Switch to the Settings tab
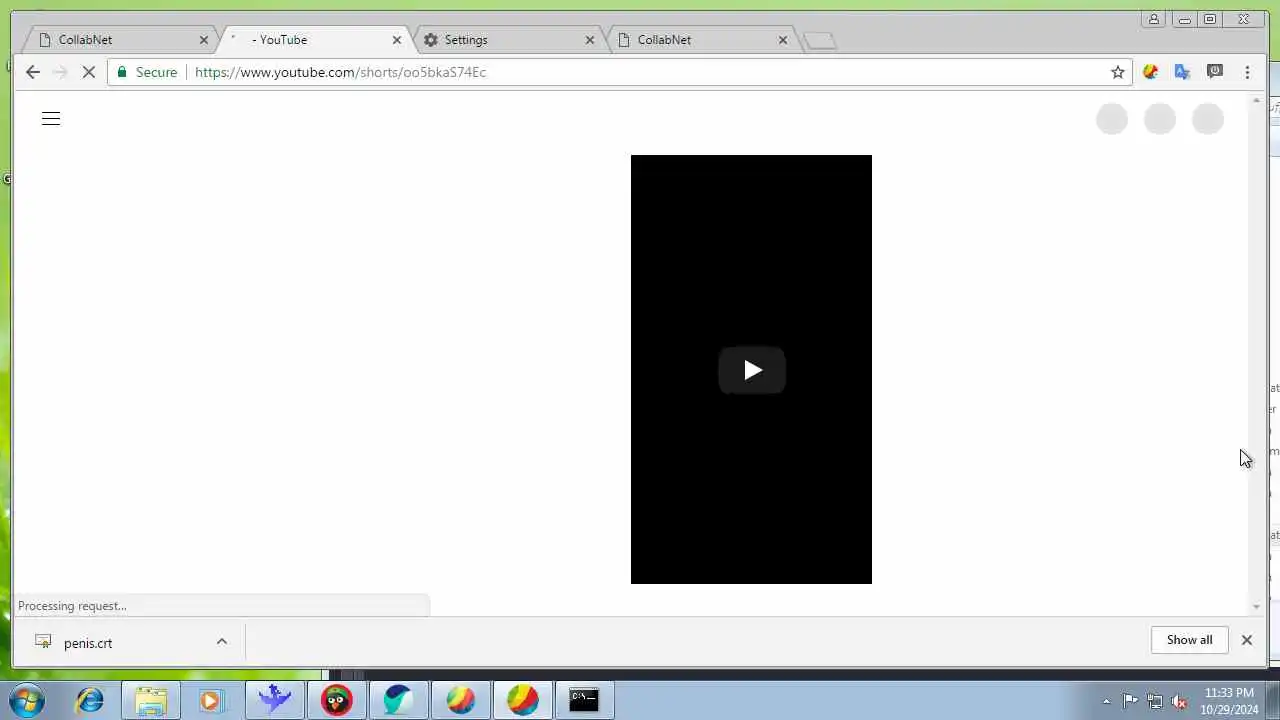Viewport: 1280px width, 720px height. (x=506, y=40)
